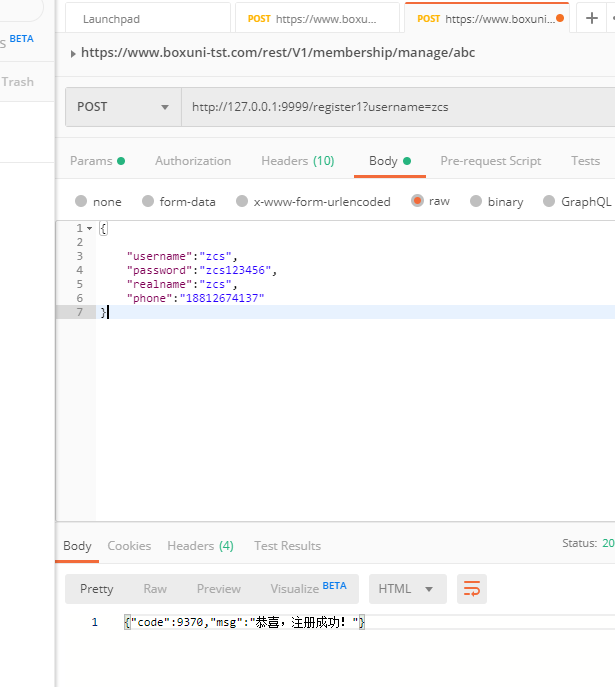
Task: Select the raw body type
Action: (431, 201)
